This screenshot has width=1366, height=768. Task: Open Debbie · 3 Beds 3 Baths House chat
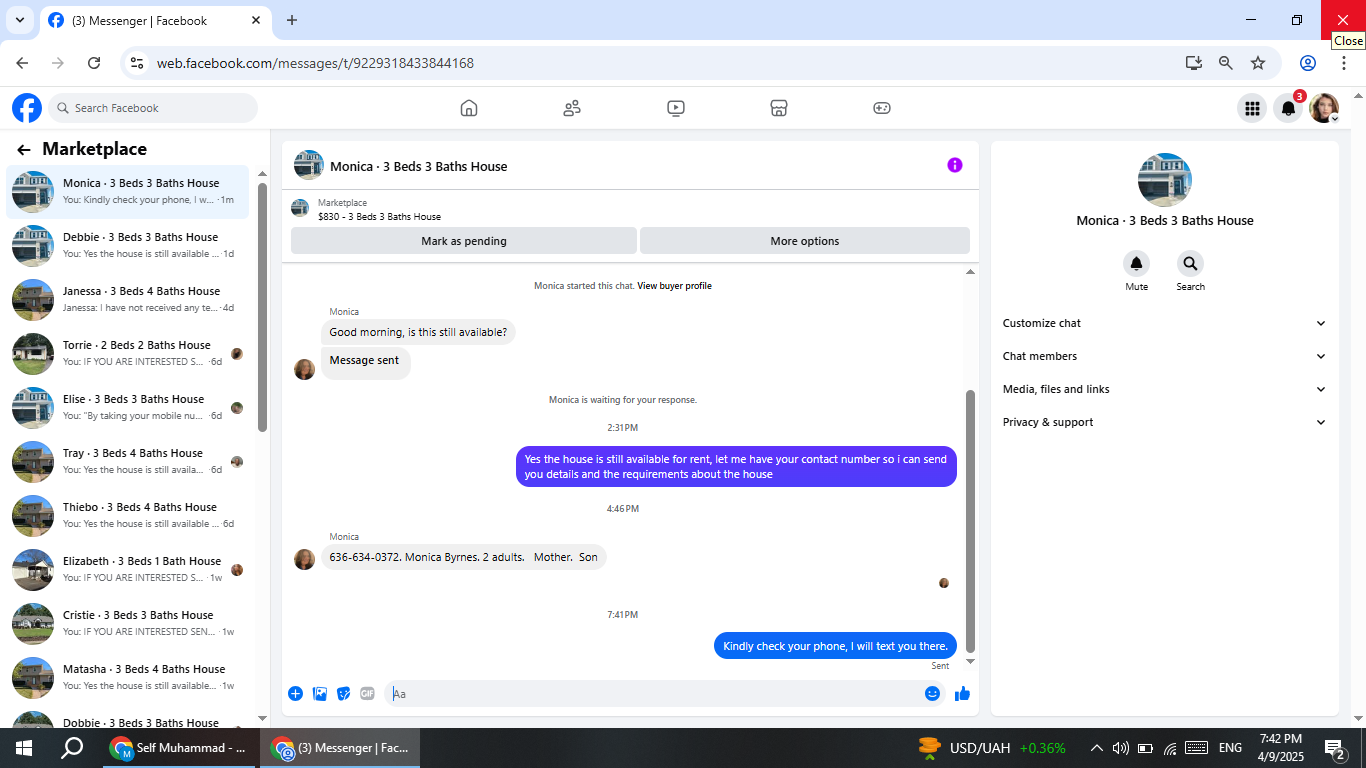coord(128,245)
